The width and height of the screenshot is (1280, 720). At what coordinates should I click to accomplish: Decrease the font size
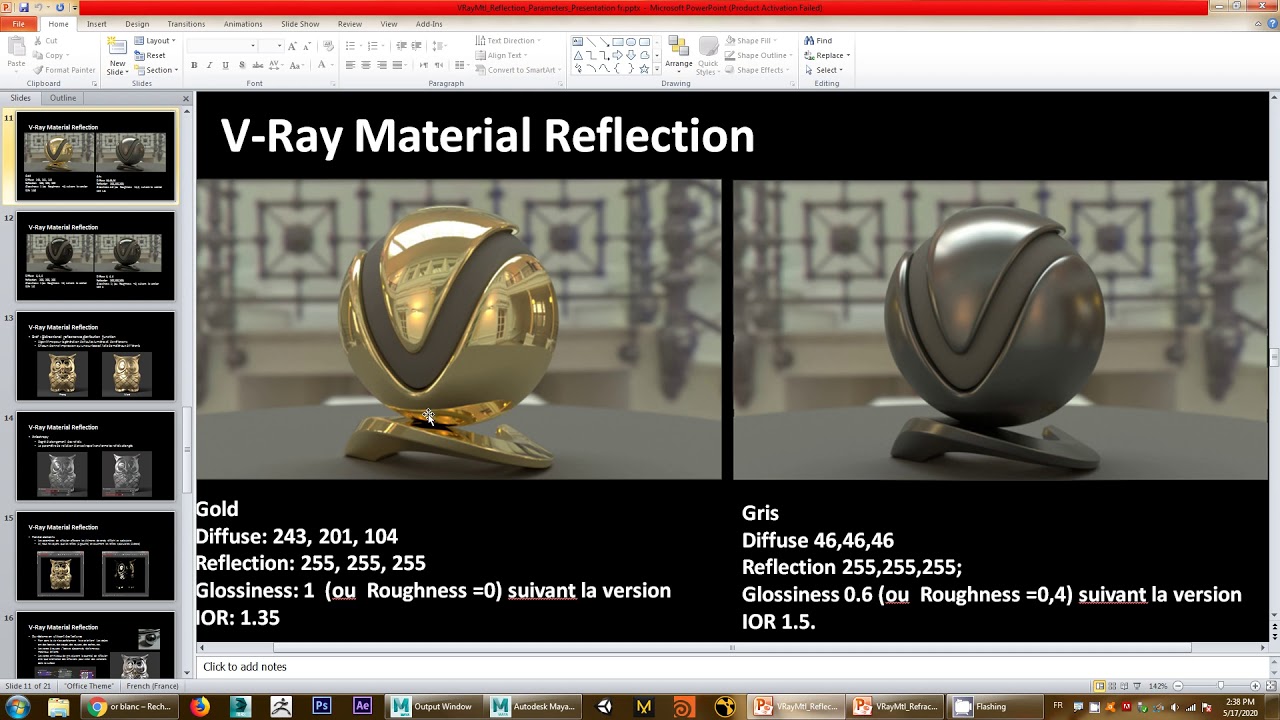point(306,46)
